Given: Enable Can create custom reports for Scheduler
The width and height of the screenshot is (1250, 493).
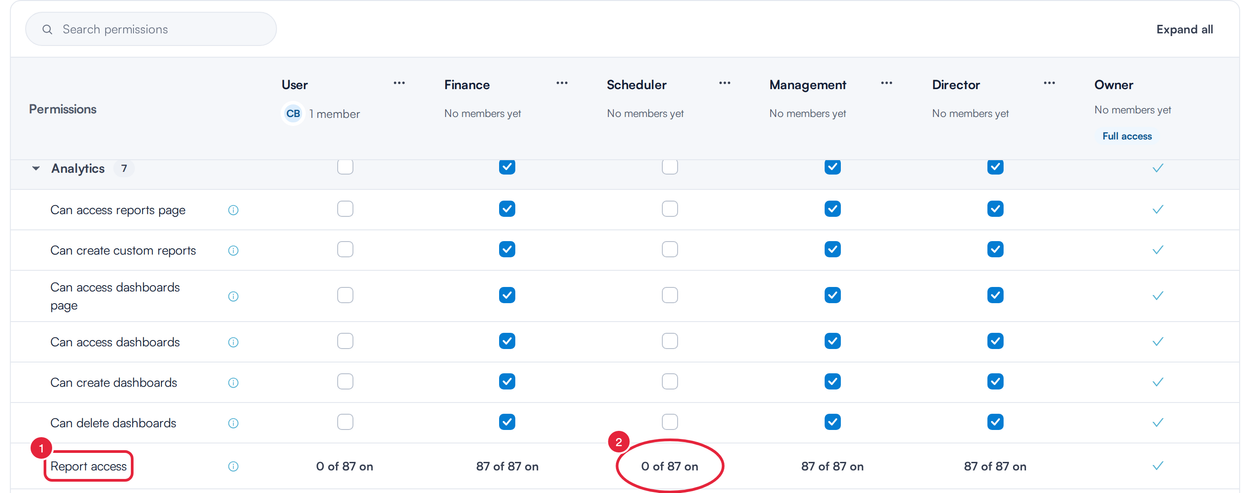Looking at the screenshot, I should pyautogui.click(x=670, y=249).
